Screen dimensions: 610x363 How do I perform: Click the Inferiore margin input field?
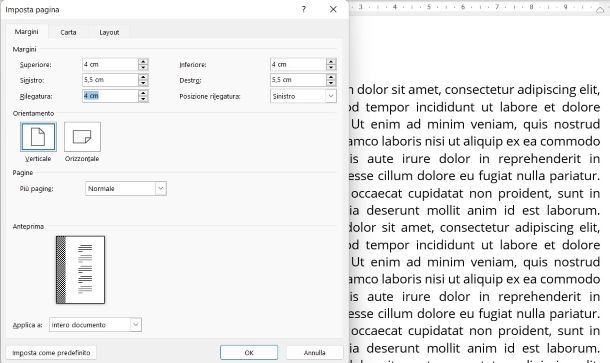click(x=298, y=64)
